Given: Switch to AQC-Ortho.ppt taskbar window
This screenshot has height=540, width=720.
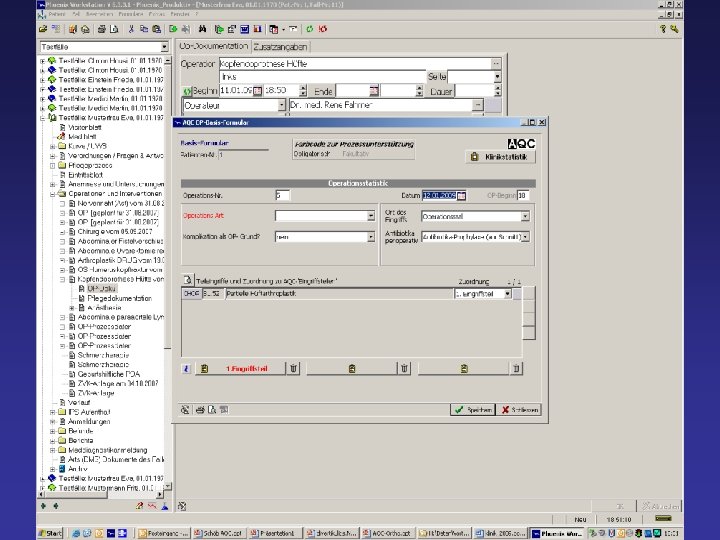Looking at the screenshot, I should [388, 533].
